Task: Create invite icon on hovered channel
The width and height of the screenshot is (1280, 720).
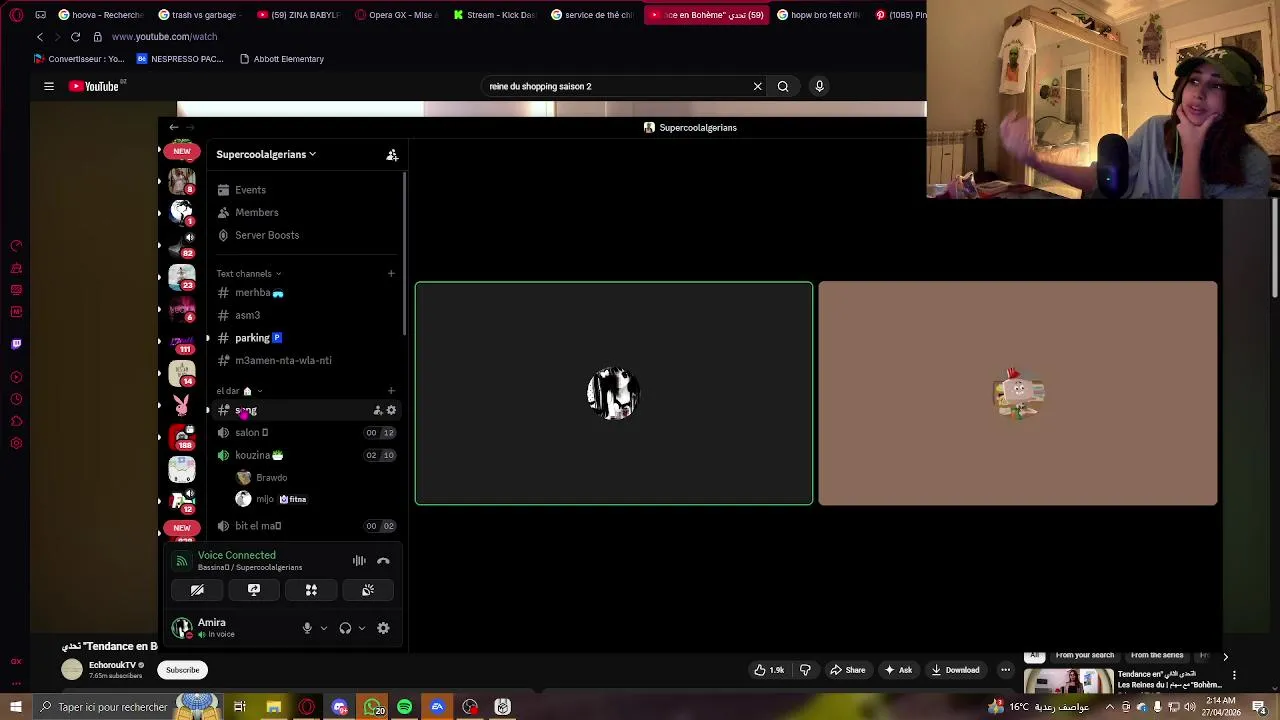Action: click(x=378, y=410)
